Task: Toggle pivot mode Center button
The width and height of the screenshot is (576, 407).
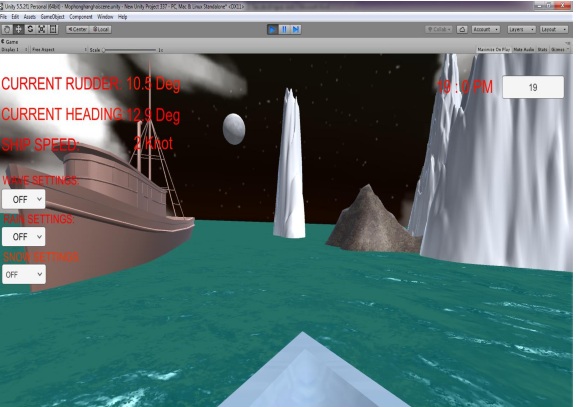Action: pos(77,29)
